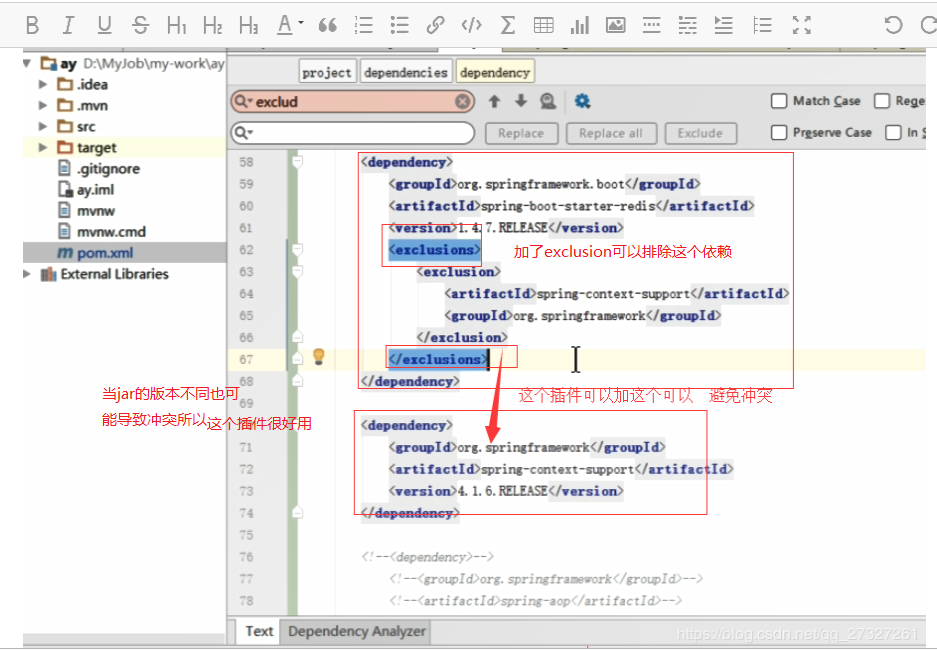Insert heading level 3
The height and width of the screenshot is (650, 937).
click(x=249, y=25)
